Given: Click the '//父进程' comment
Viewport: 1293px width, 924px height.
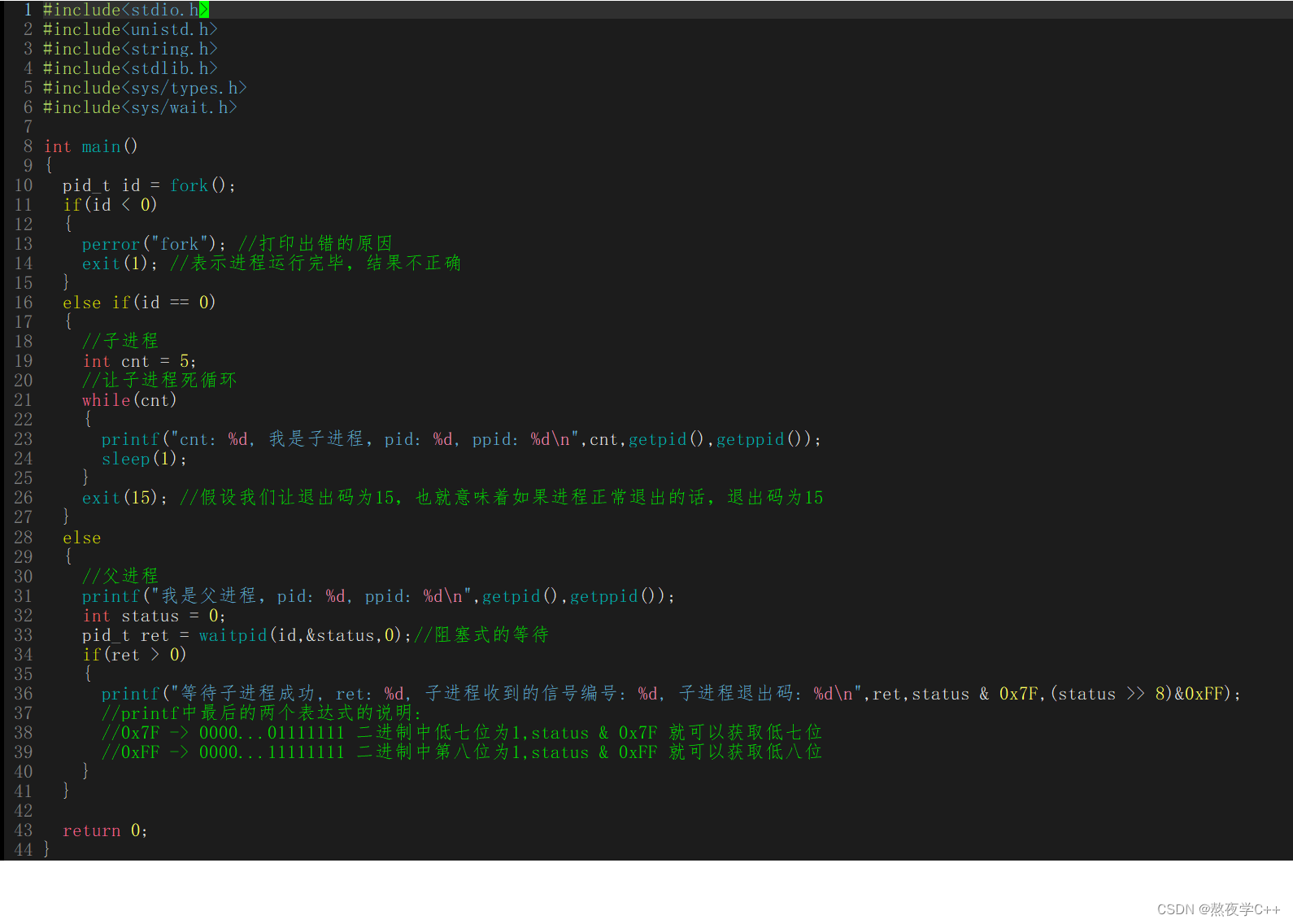Looking at the screenshot, I should pos(120,576).
